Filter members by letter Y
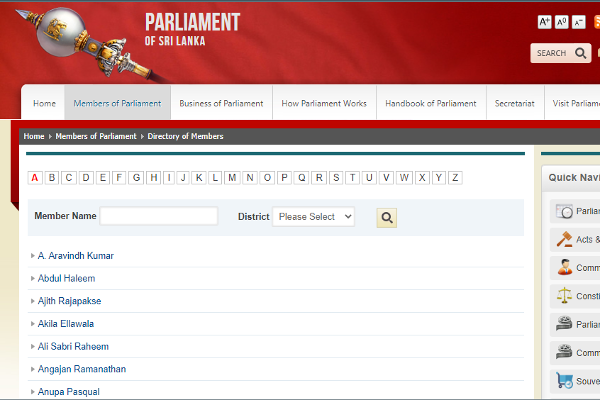 [x=439, y=178]
